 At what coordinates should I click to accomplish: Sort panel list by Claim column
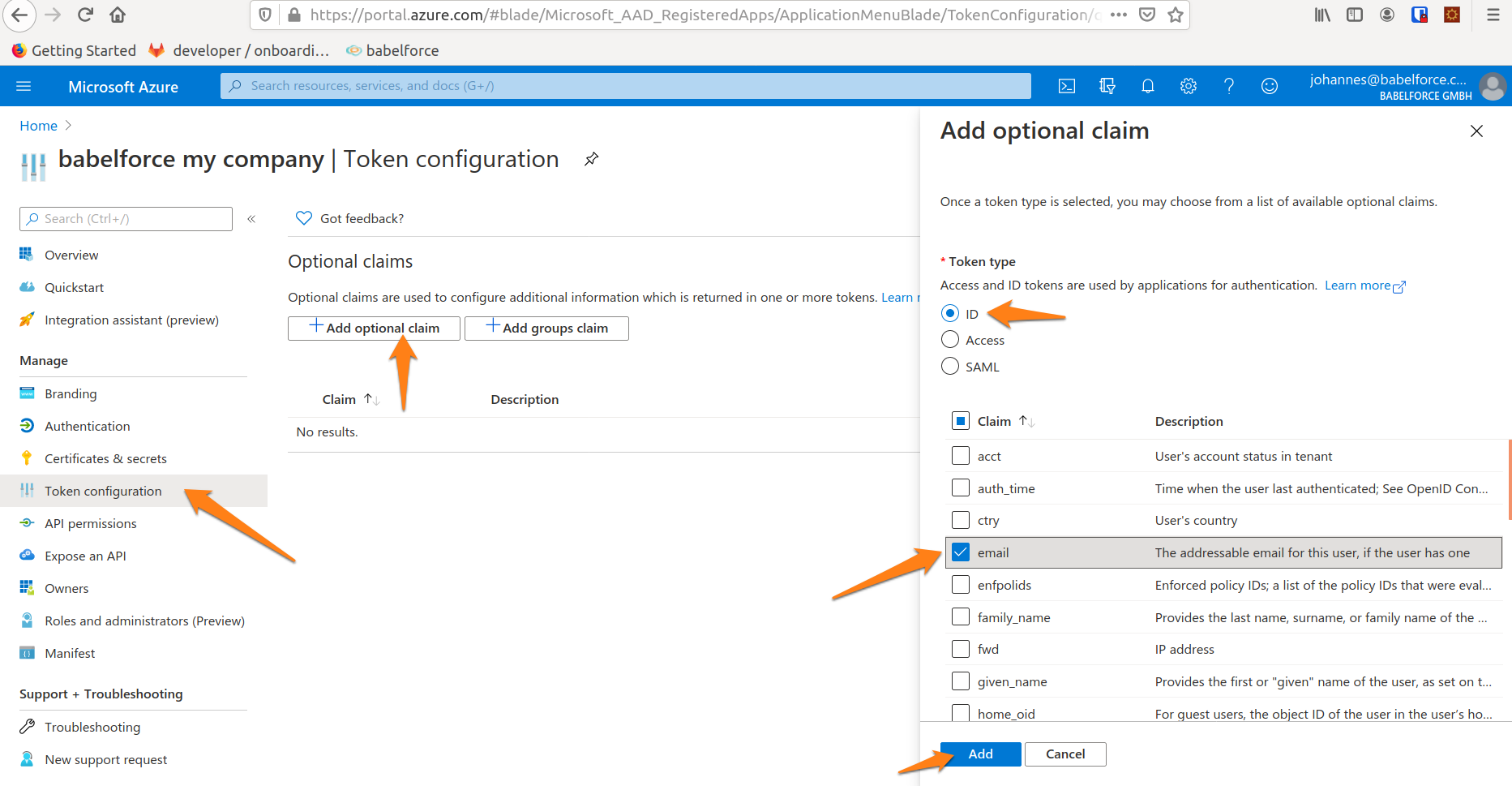pos(1005,421)
